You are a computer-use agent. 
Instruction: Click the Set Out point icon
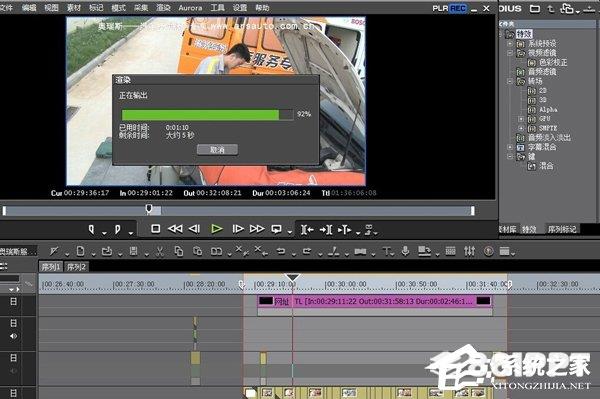(117, 229)
